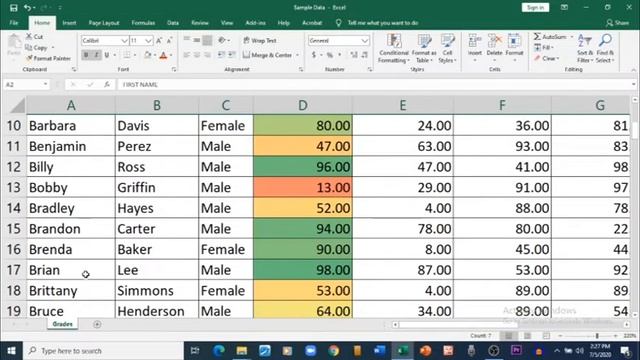Open Conditional Formatting menu

[394, 48]
